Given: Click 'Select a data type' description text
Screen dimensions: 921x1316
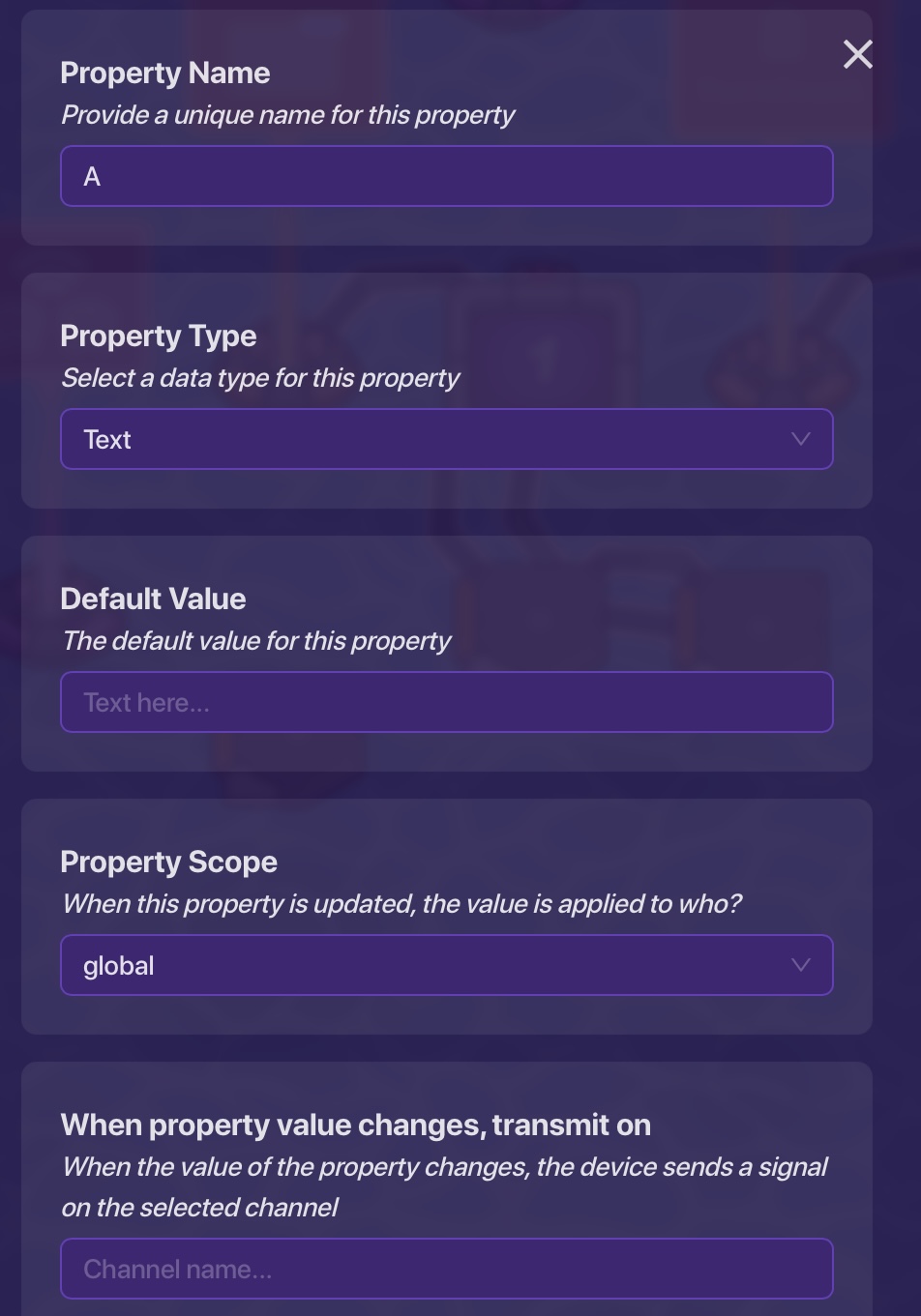Looking at the screenshot, I should (x=260, y=378).
